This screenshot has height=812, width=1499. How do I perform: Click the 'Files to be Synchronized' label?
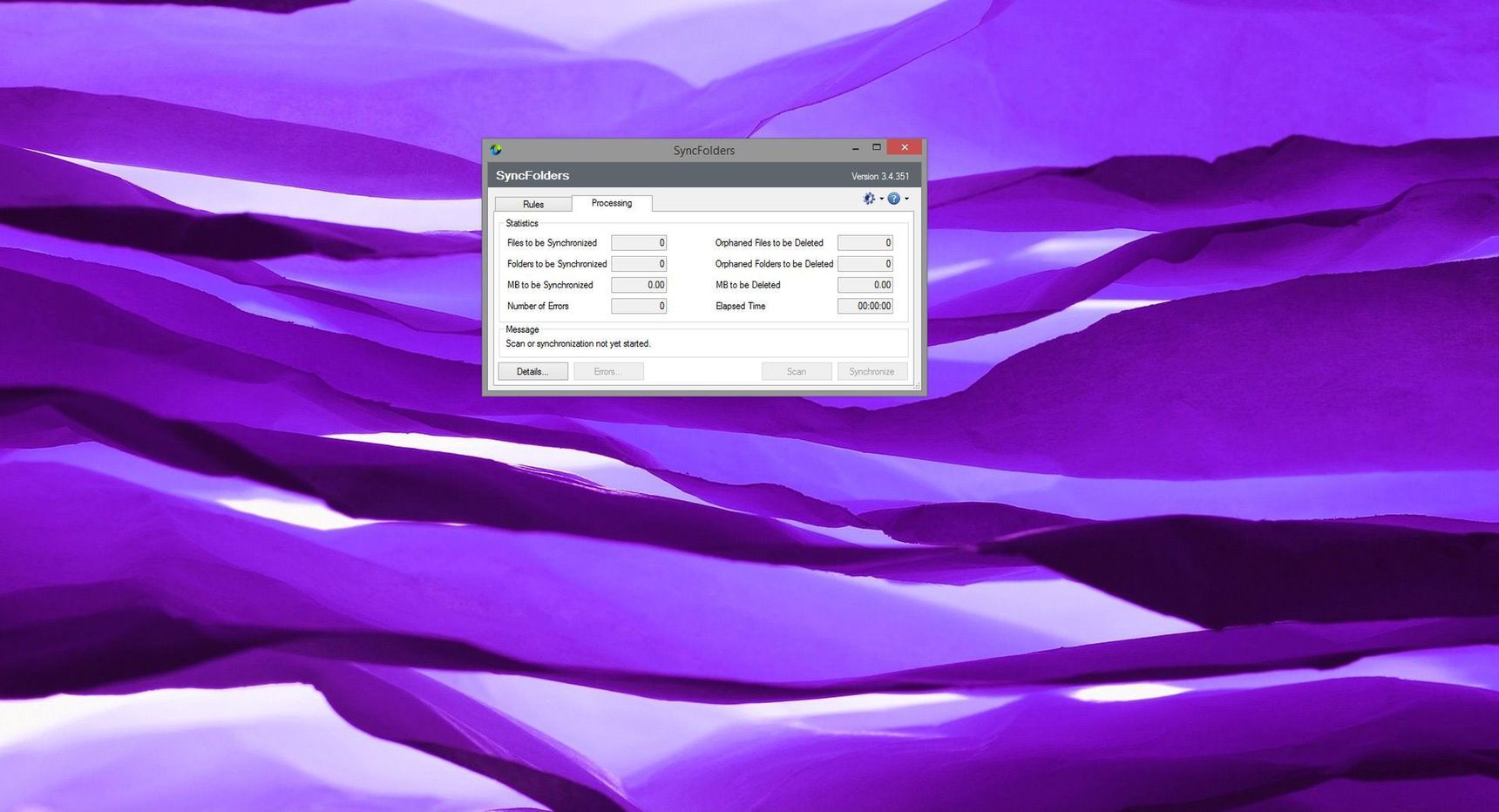(x=552, y=243)
